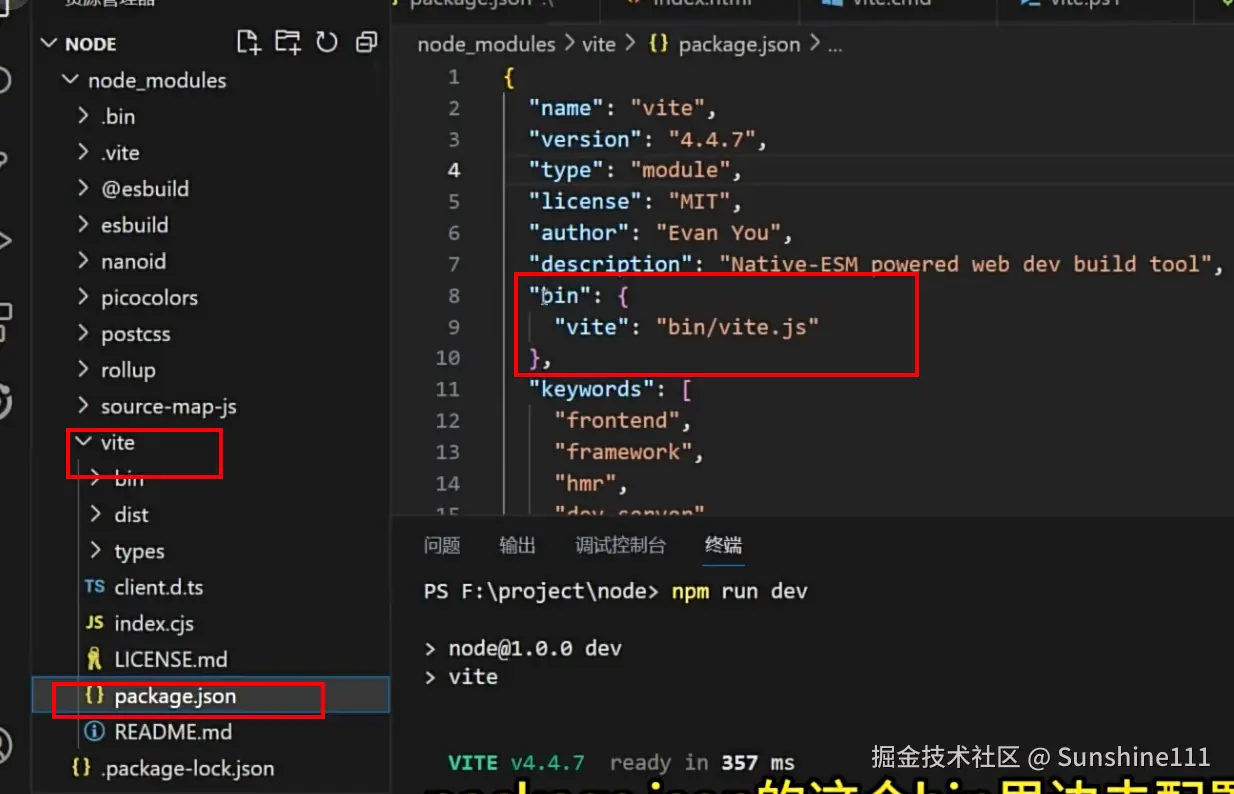
Task: Open .package-lock.json file
Action: (x=188, y=768)
